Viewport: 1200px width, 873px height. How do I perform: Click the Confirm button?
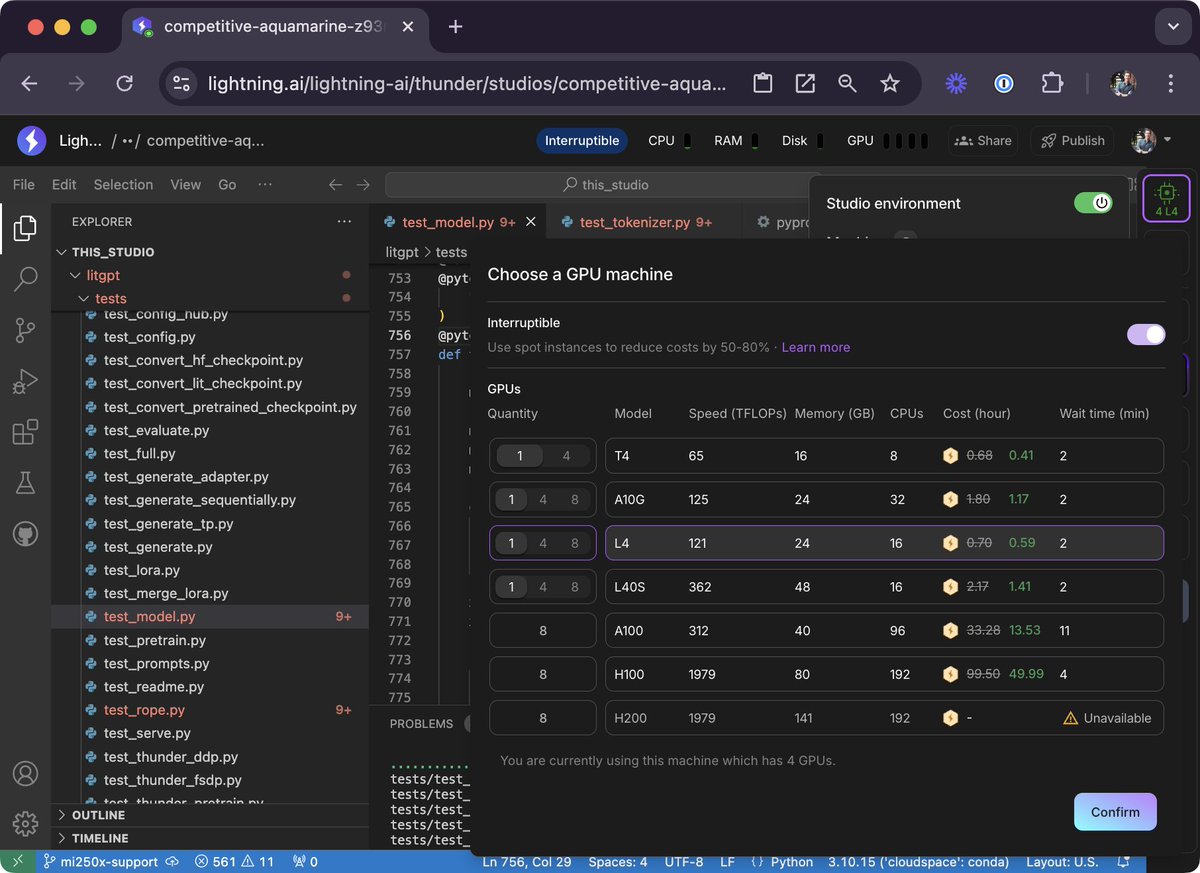(1115, 812)
